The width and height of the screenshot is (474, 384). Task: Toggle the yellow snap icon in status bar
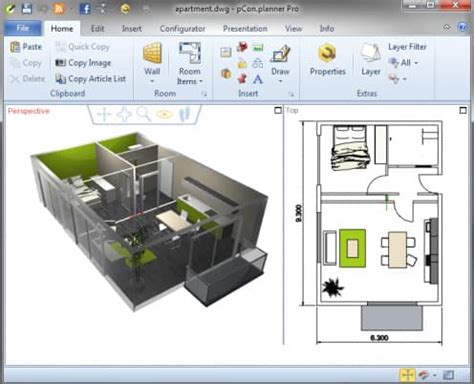[x=407, y=375]
